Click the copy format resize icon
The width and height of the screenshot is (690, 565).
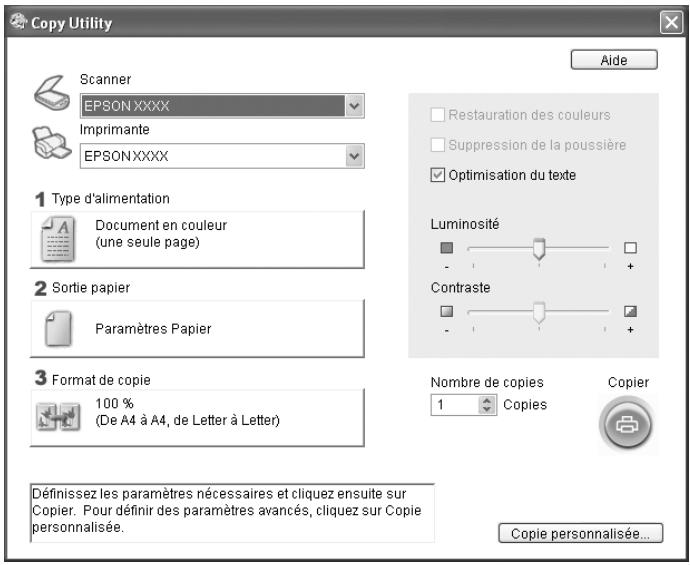coord(58,417)
